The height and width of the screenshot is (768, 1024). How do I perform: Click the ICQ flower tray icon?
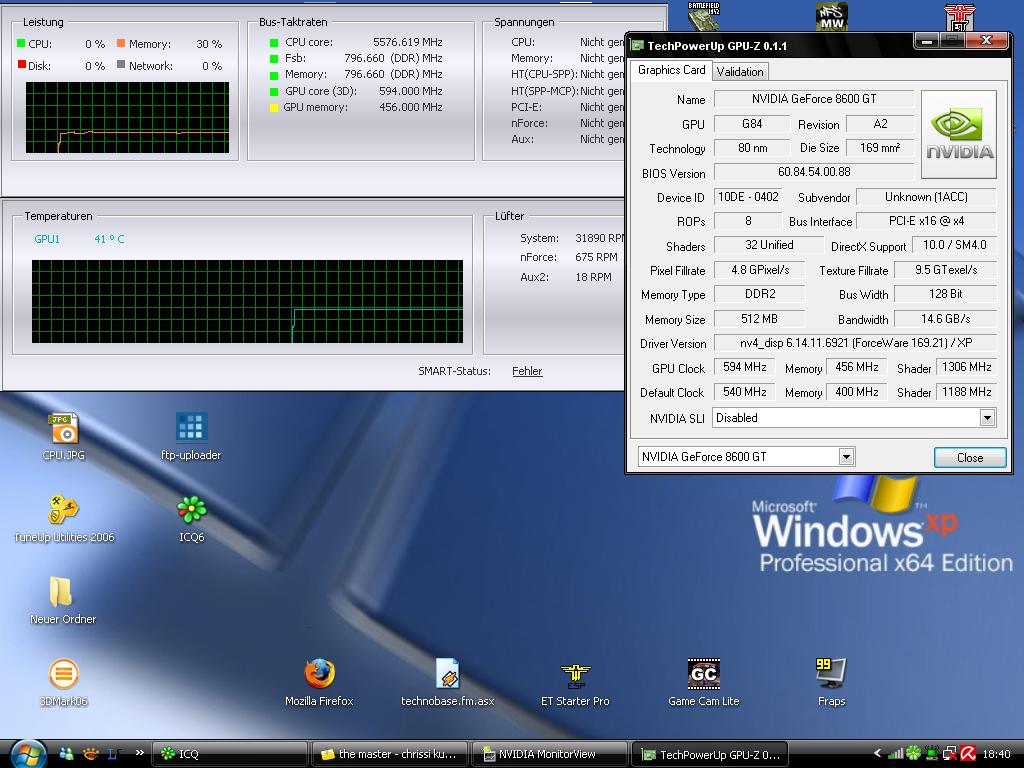913,754
